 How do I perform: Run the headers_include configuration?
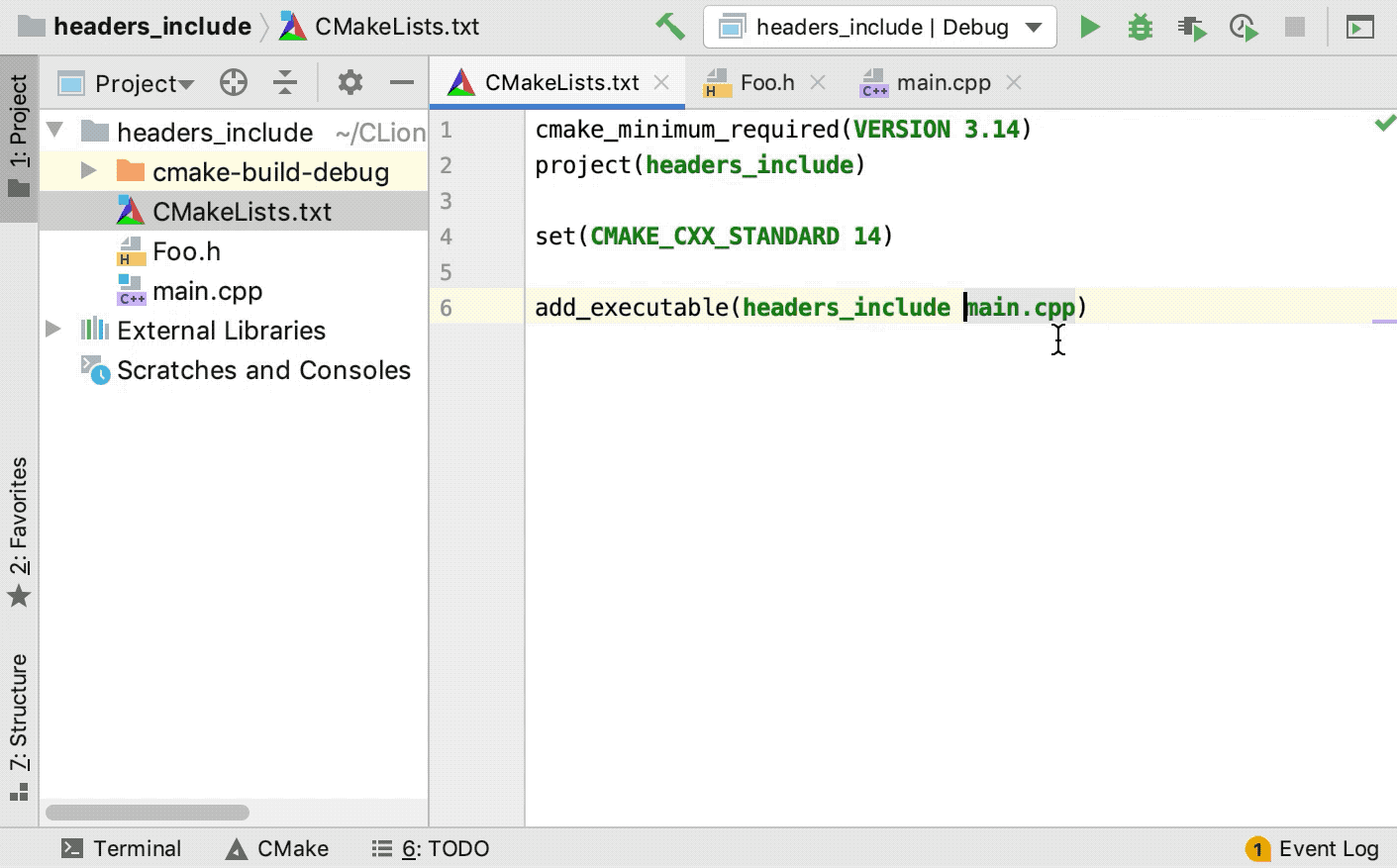[x=1089, y=27]
